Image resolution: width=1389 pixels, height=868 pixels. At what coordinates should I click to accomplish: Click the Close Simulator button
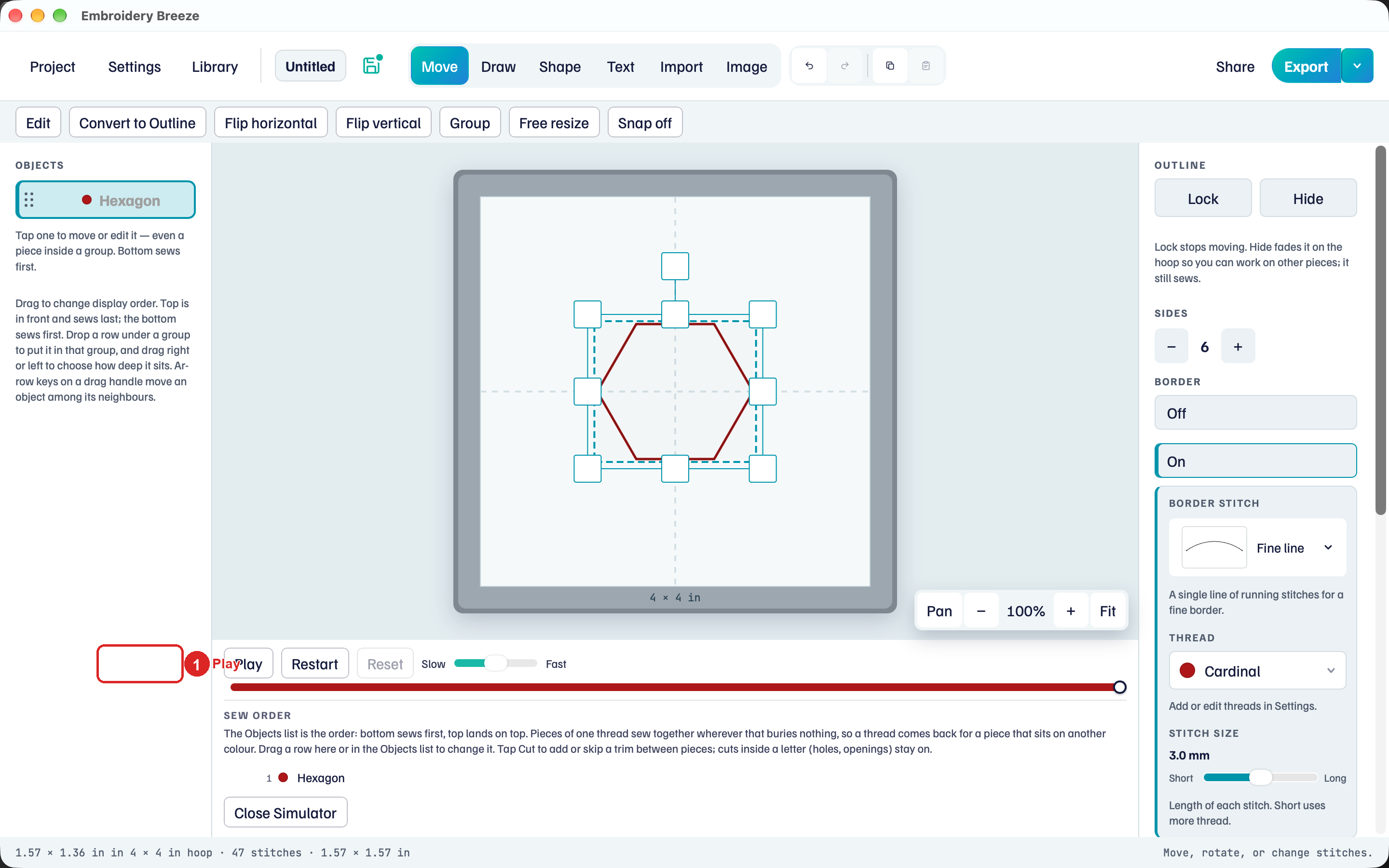point(285,813)
